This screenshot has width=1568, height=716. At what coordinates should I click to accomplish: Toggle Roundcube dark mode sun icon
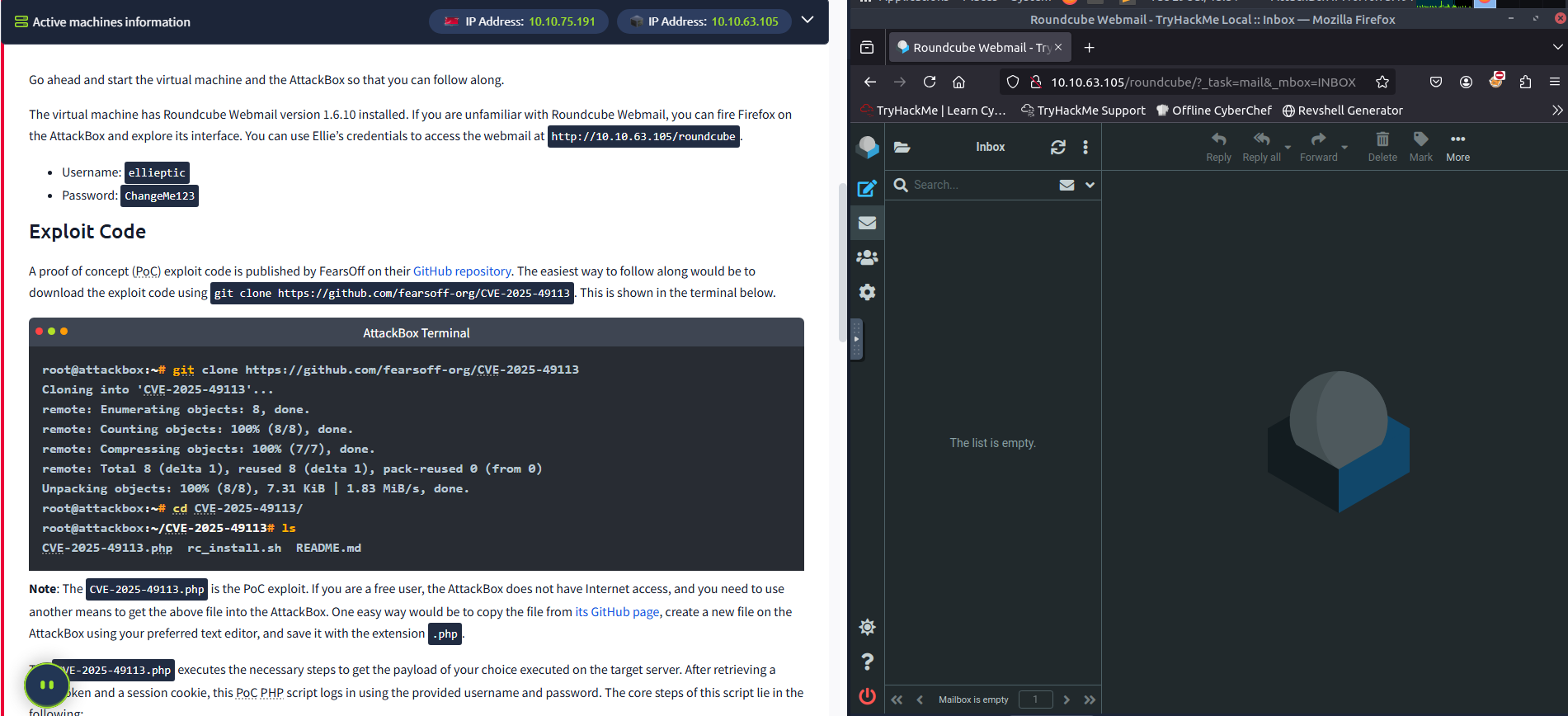click(x=867, y=627)
